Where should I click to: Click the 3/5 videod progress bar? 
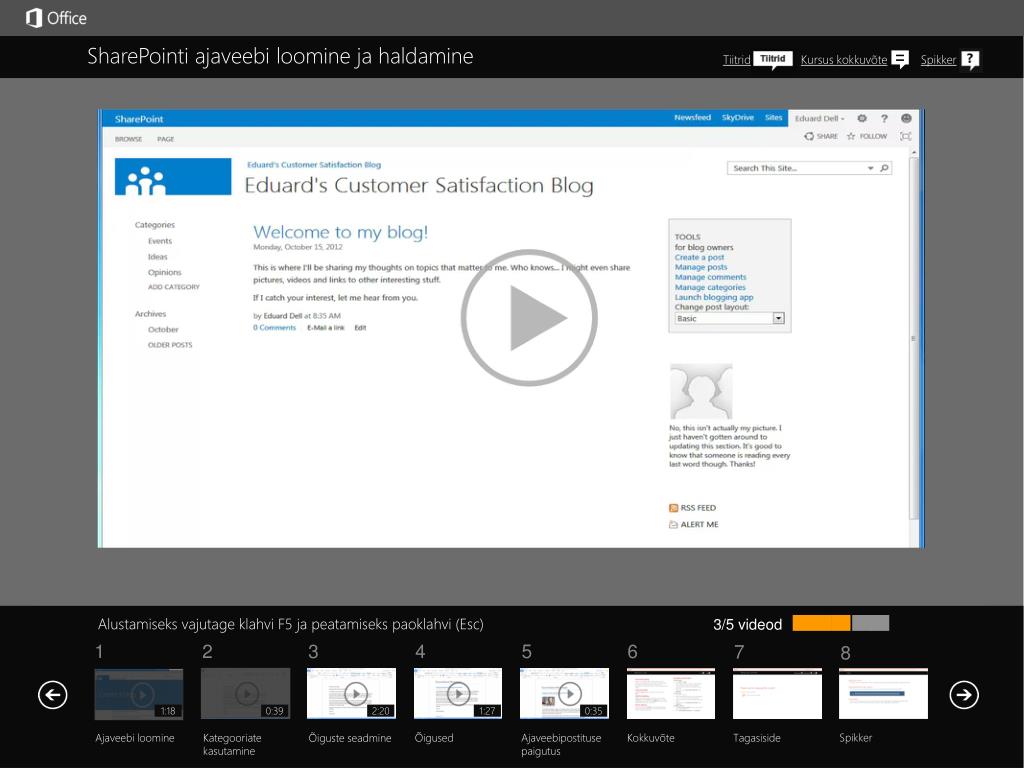[x=840, y=623]
